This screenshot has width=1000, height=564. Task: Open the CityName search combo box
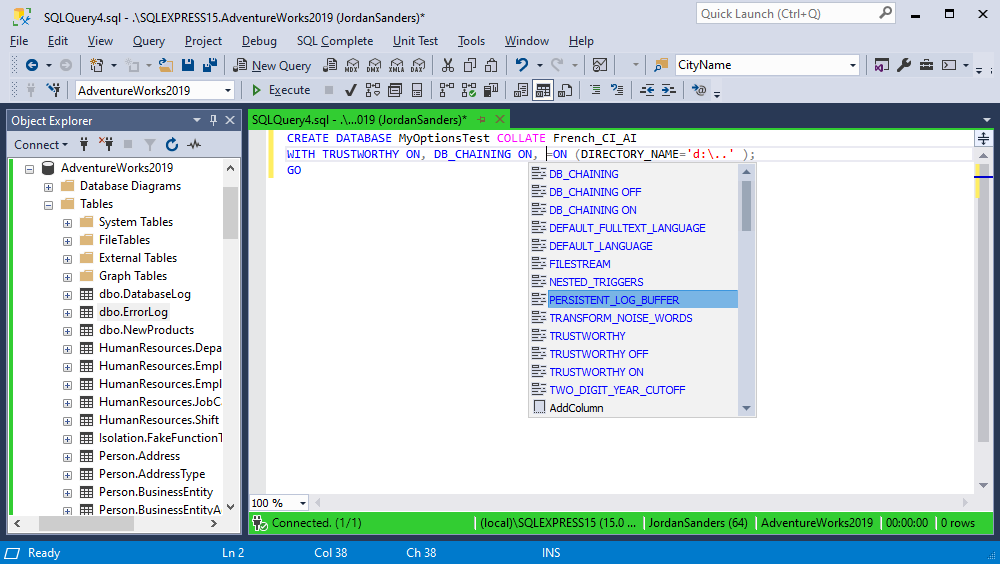pyautogui.click(x=767, y=65)
